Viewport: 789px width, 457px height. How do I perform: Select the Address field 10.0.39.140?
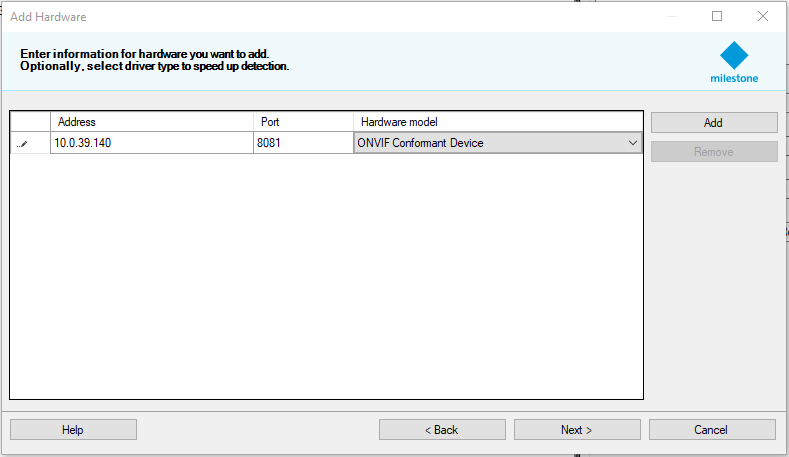pyautogui.click(x=151, y=143)
